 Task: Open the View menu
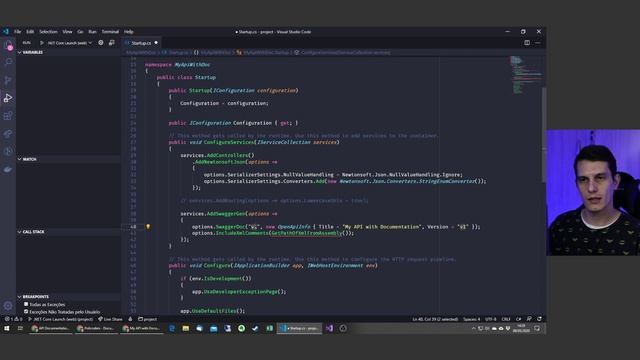tap(67, 31)
